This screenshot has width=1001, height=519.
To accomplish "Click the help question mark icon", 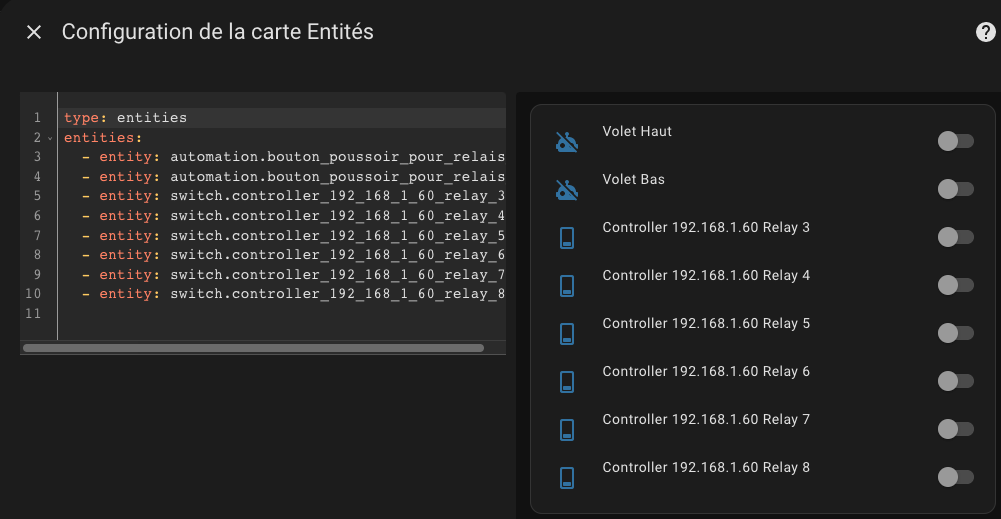I will click(985, 32).
